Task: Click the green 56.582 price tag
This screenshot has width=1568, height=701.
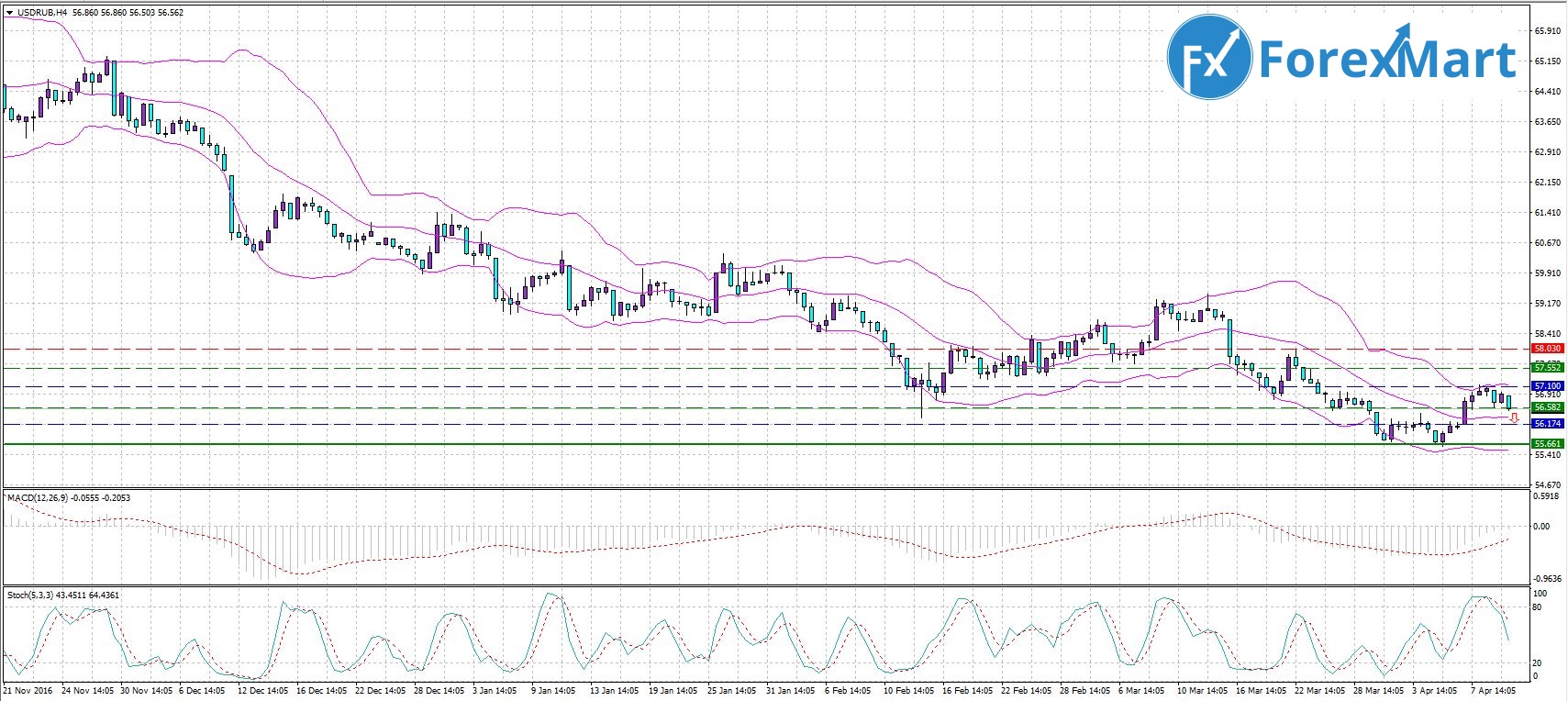Action: pyautogui.click(x=1547, y=407)
